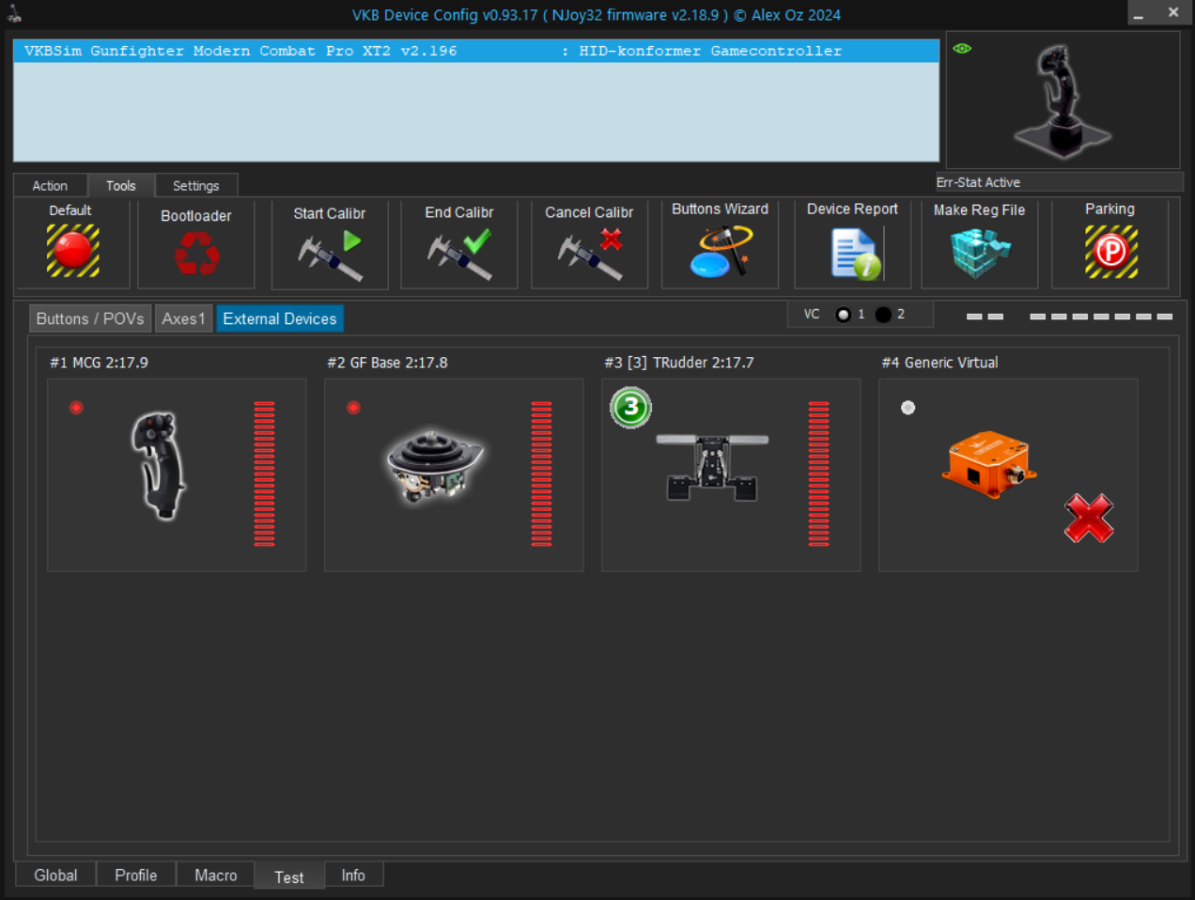Select the Test bottom tab
The width and height of the screenshot is (1195, 900).
[289, 877]
